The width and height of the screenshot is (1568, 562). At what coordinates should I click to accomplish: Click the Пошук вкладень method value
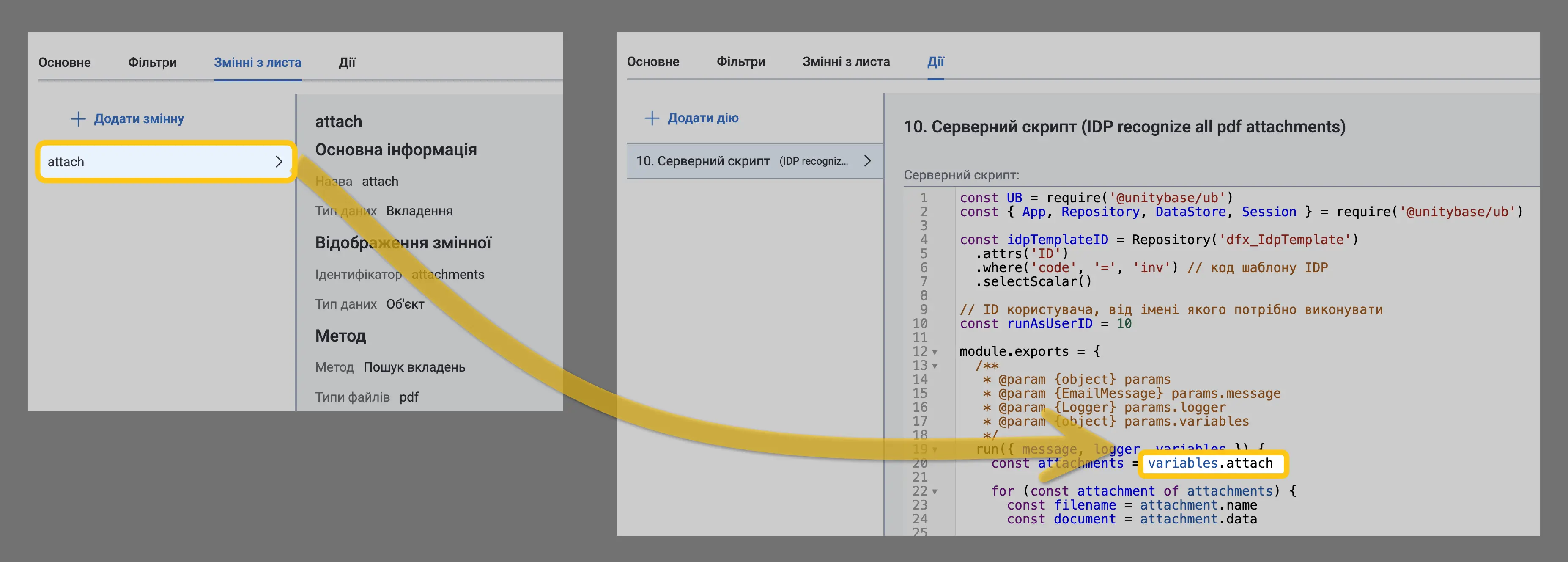tap(414, 368)
